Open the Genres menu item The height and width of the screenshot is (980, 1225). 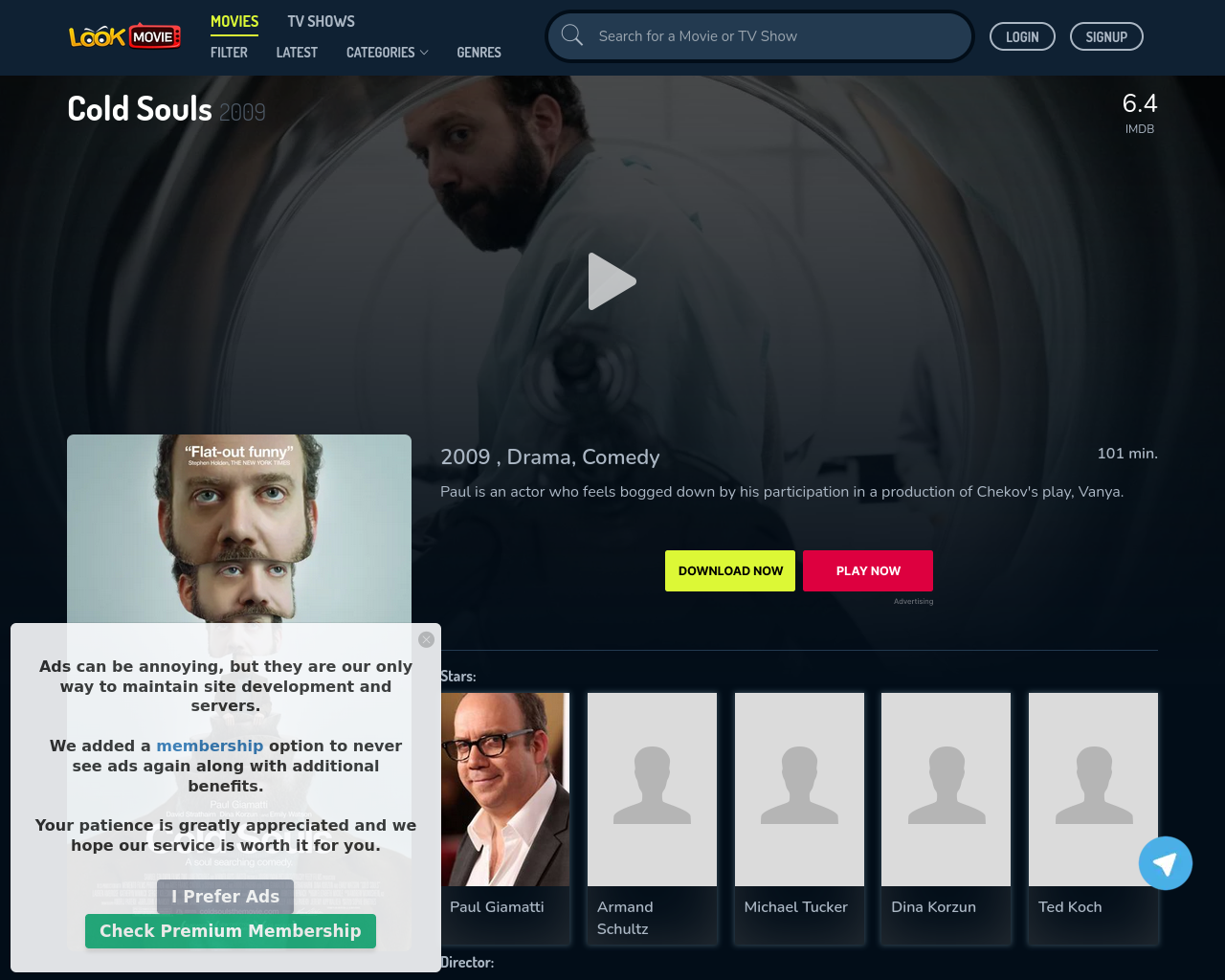point(479,53)
